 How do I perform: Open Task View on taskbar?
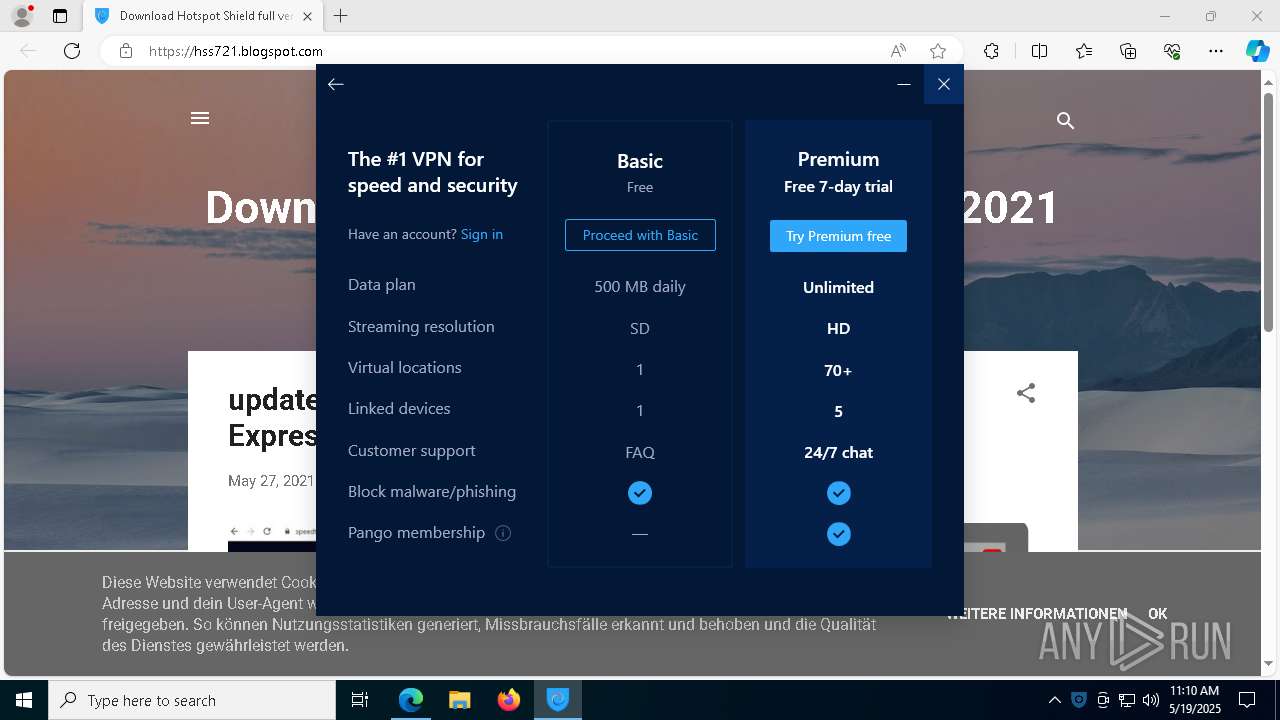(x=360, y=700)
